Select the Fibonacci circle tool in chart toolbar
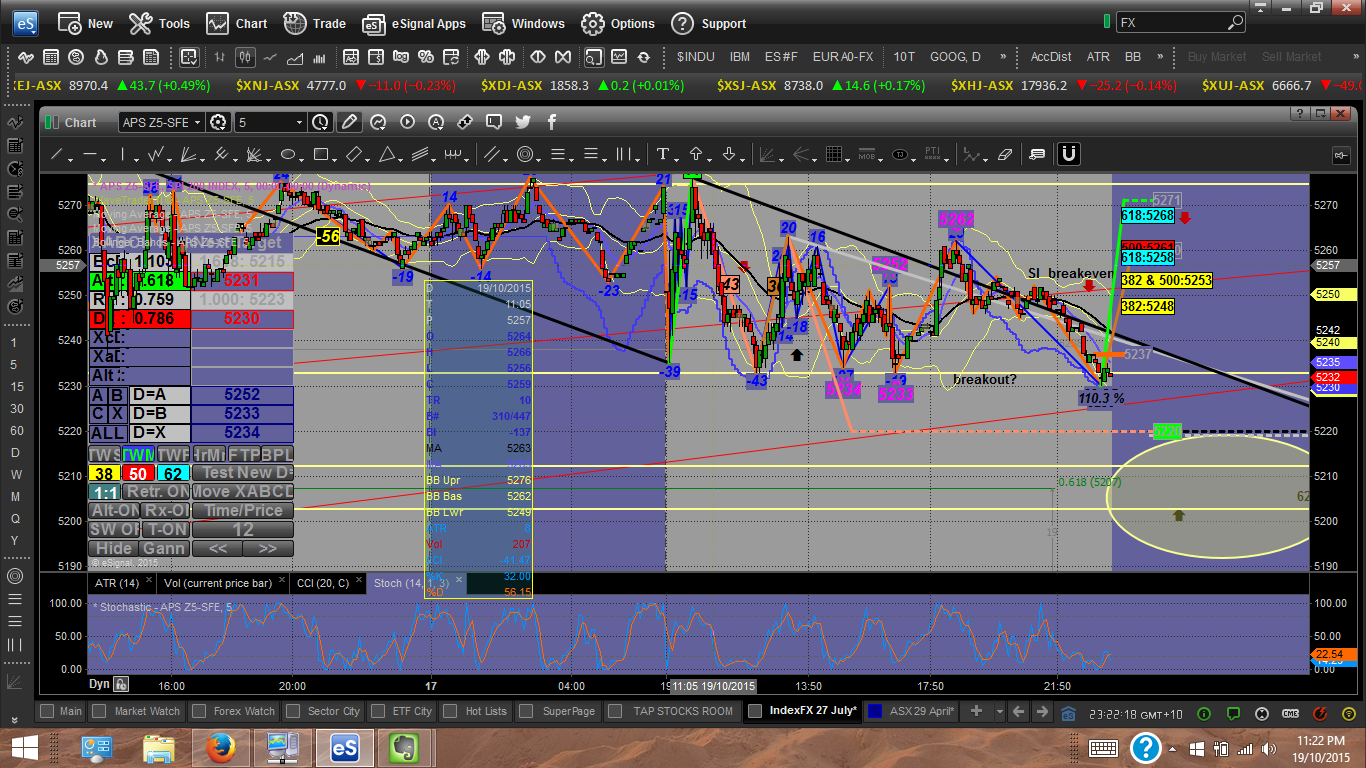Image resolution: width=1366 pixels, height=768 pixels. (526, 155)
